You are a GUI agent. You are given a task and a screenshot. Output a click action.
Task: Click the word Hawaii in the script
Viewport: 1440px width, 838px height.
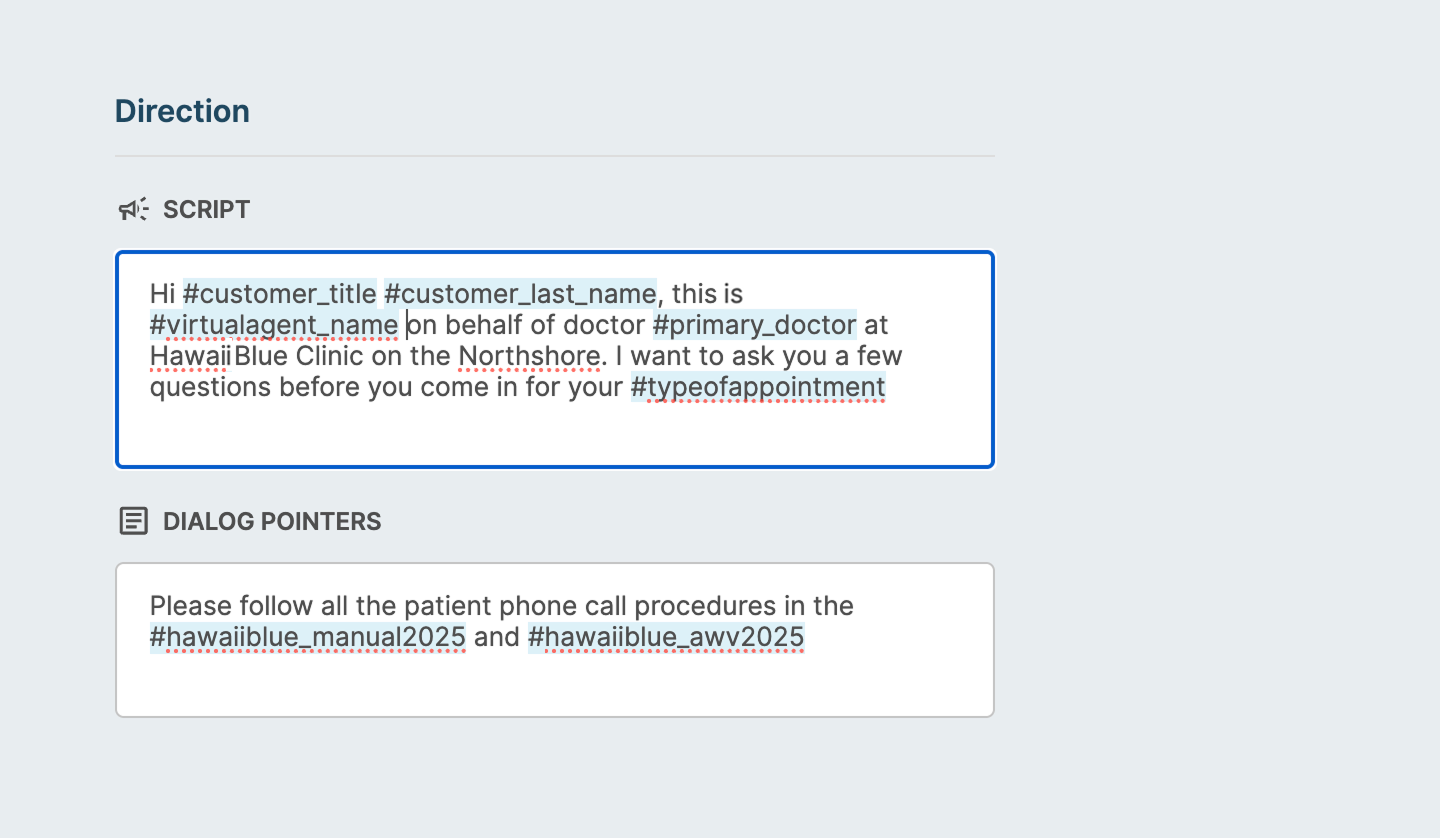(190, 356)
